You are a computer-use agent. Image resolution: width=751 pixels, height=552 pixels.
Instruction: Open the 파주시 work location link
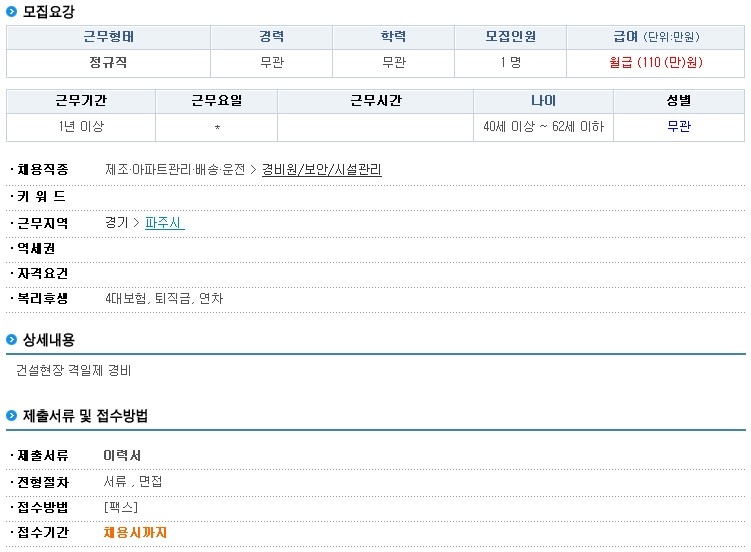(165, 223)
